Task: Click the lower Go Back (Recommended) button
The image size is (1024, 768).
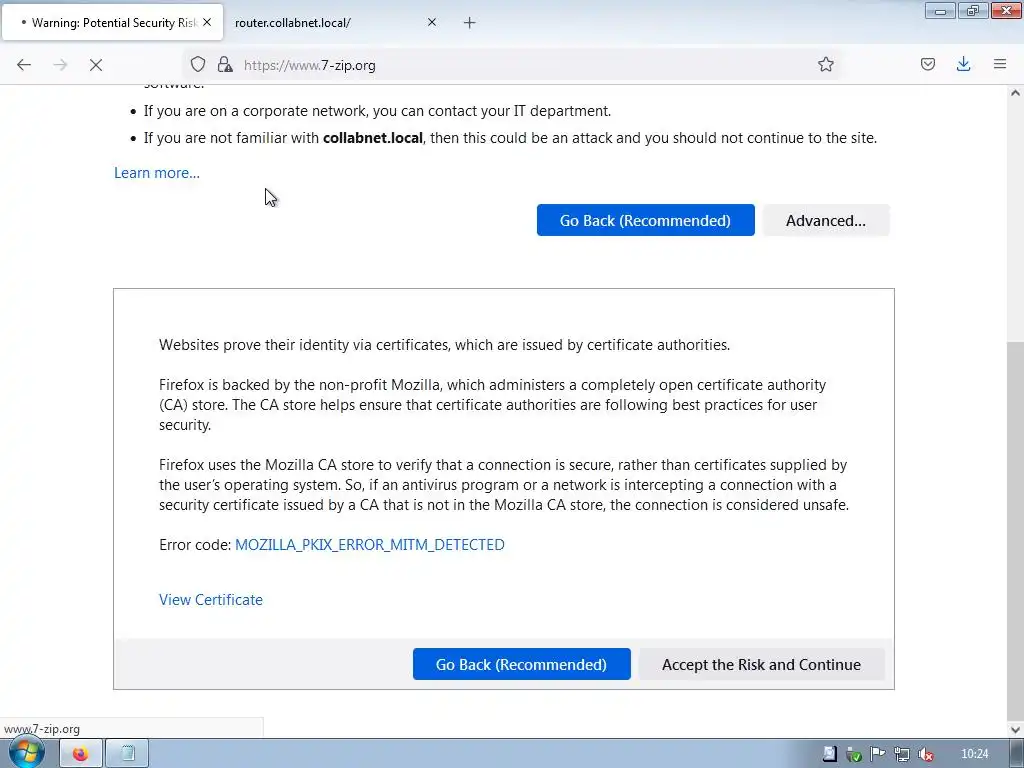Action: click(x=521, y=664)
